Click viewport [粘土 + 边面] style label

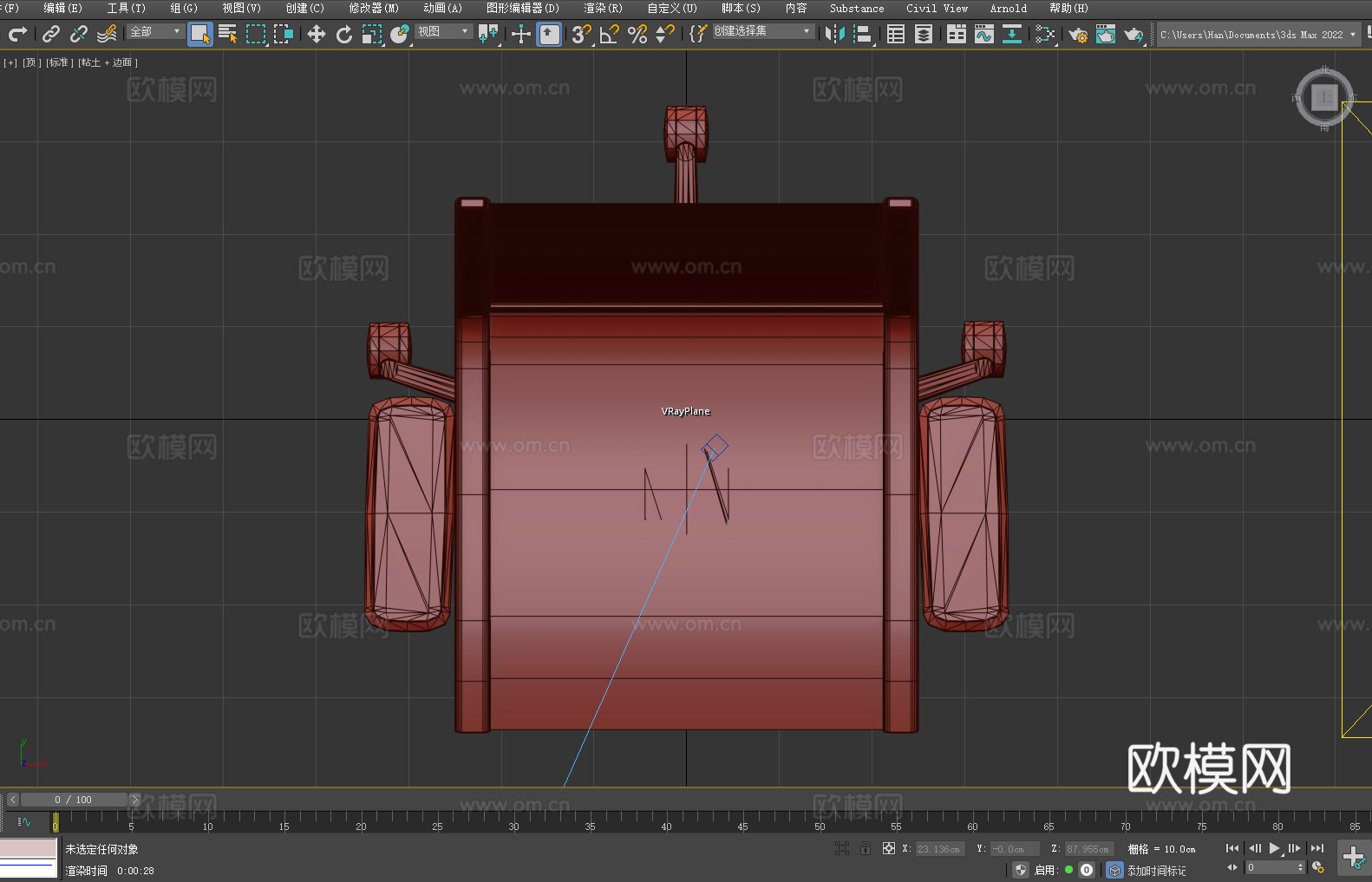click(108, 62)
